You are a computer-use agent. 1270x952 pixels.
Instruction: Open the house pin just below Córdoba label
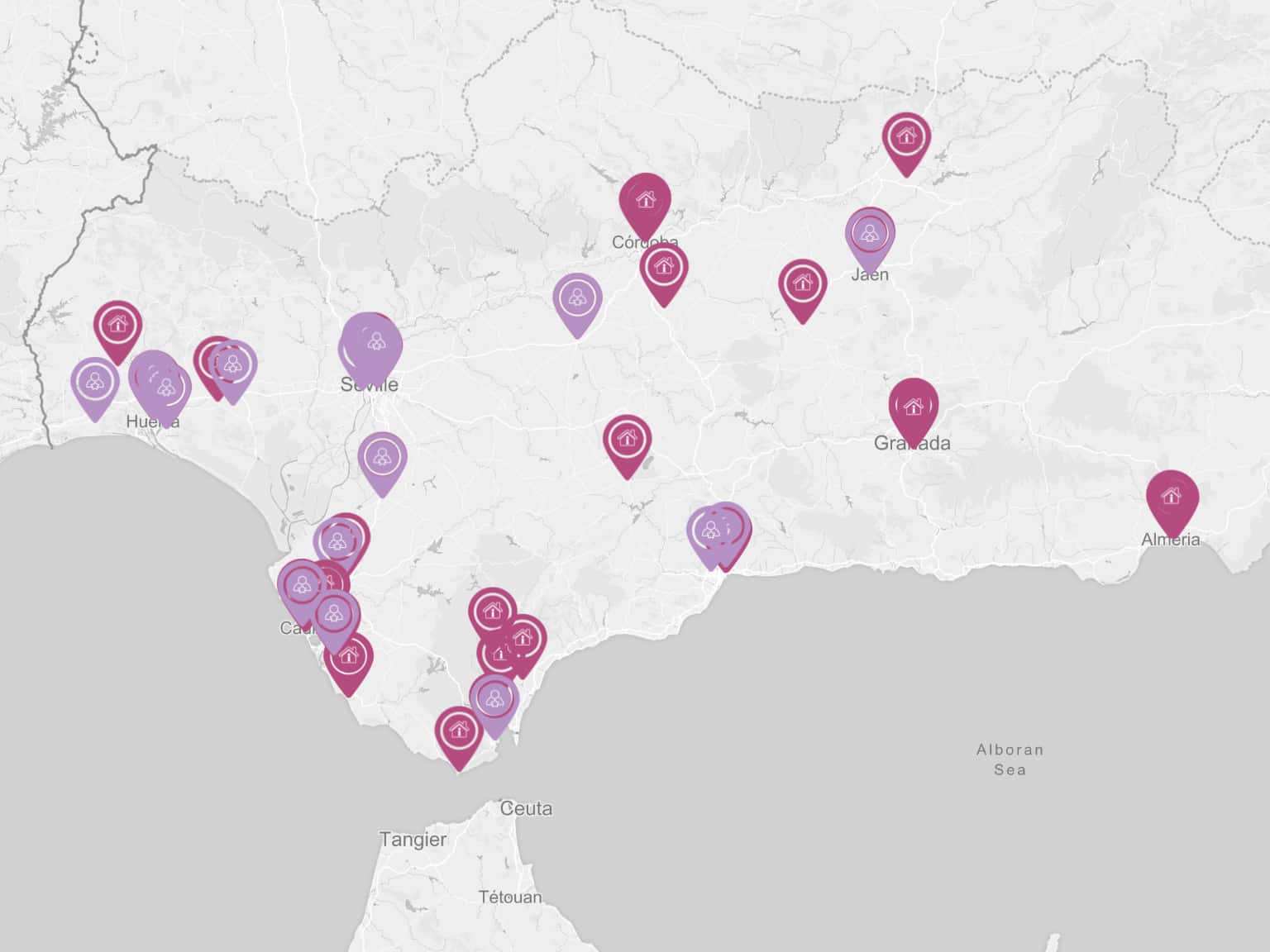click(x=663, y=268)
